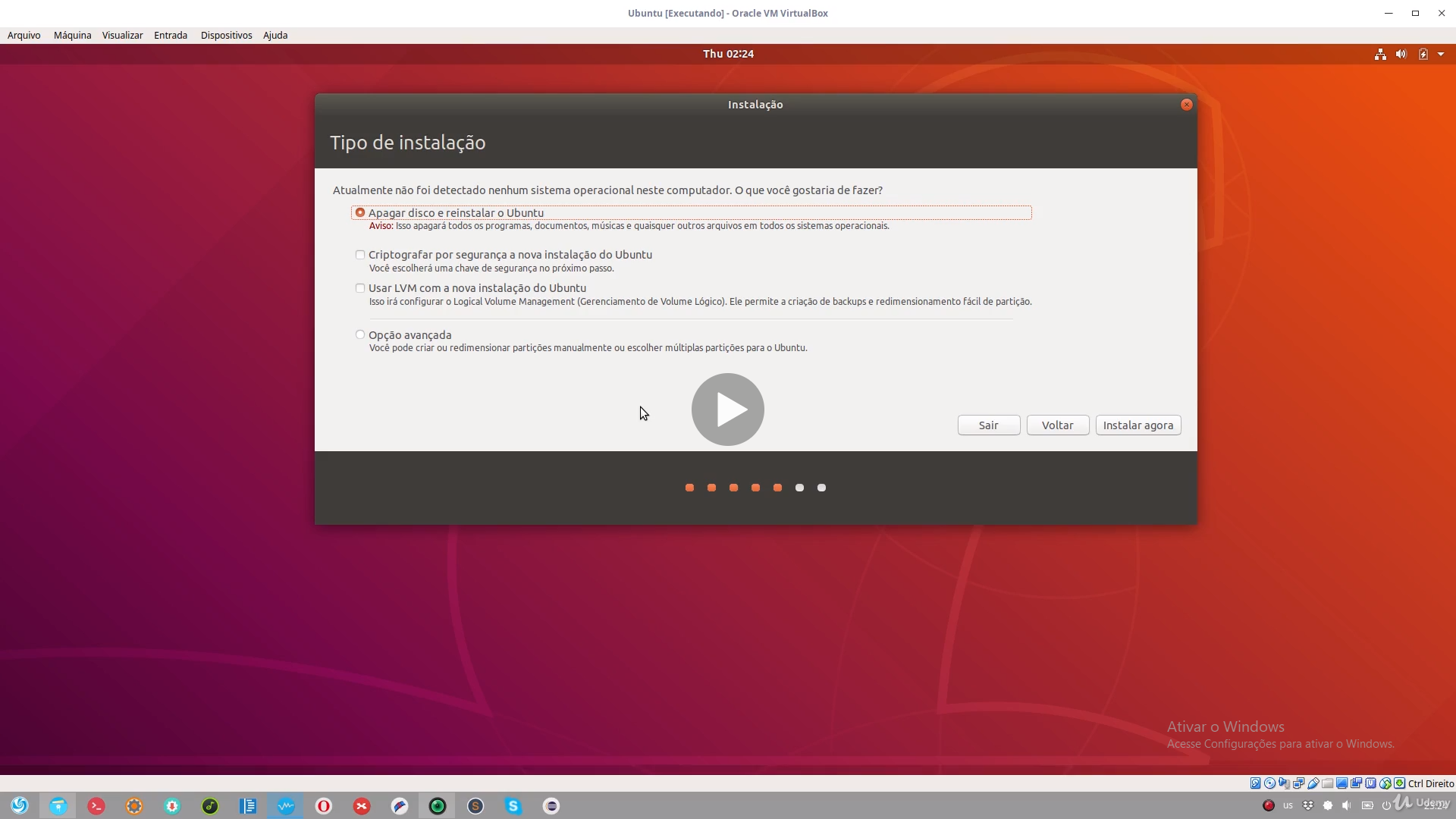1456x819 pixels.
Task: Click the 'Ctrl Direito' host key label
Action: [1431, 783]
